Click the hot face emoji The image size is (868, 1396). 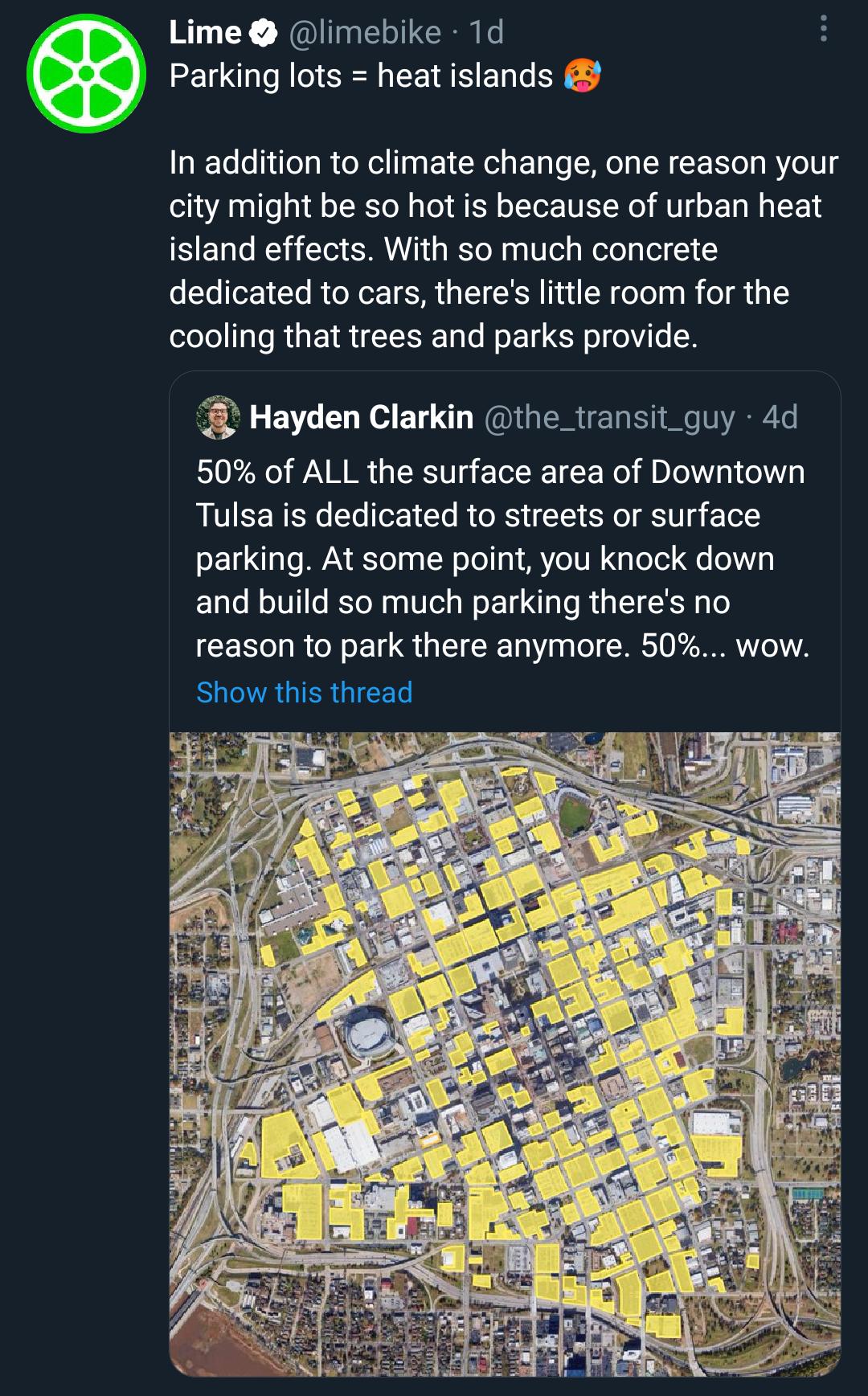(582, 77)
